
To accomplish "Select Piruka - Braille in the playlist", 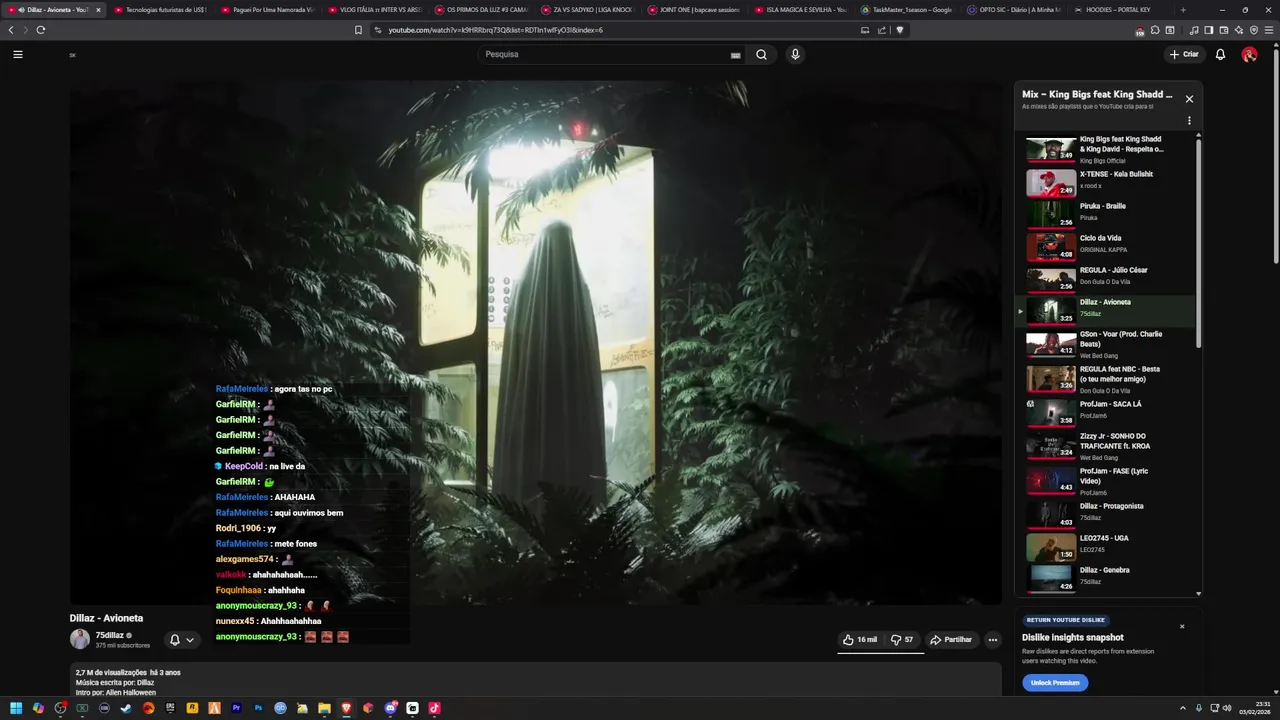I will click(x=1110, y=214).
